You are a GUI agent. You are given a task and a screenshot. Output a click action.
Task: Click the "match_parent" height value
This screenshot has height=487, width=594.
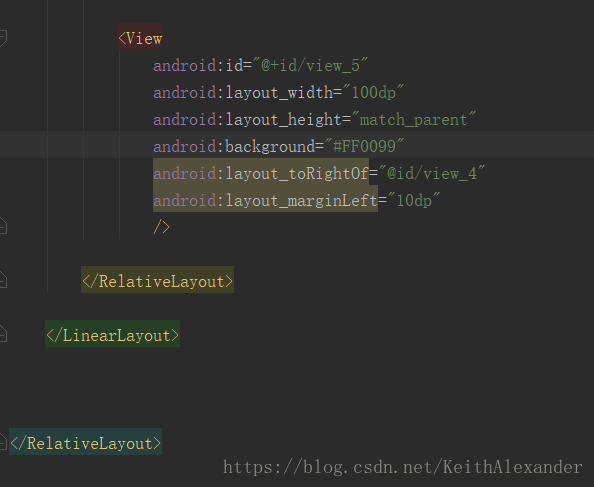[x=414, y=120]
